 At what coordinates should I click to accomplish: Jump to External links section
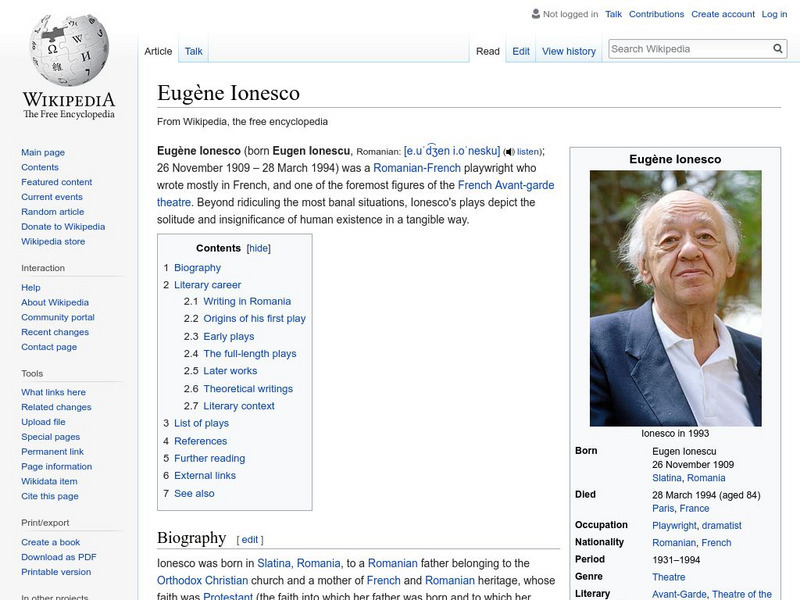[205, 476]
